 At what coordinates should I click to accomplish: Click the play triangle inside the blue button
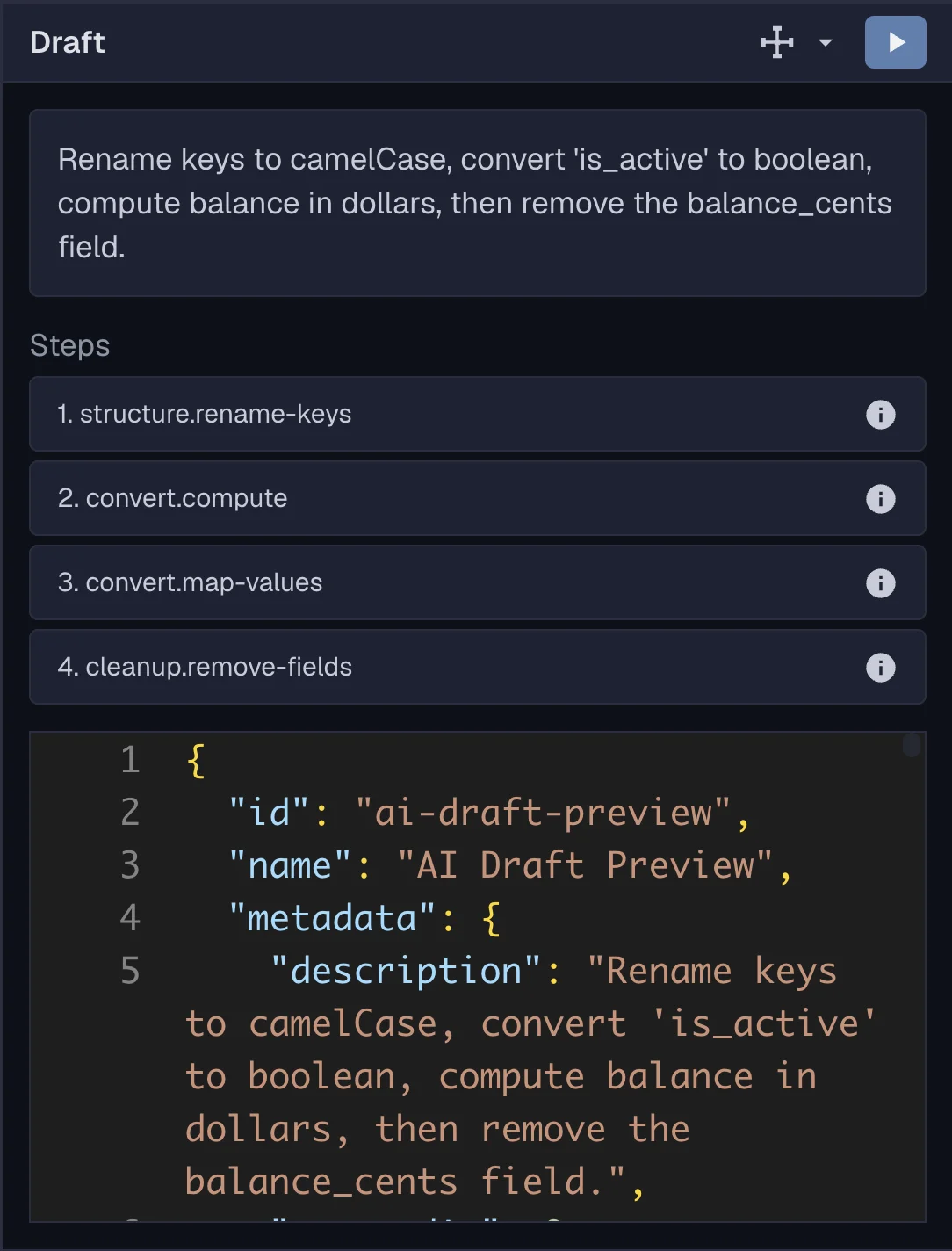(x=895, y=42)
